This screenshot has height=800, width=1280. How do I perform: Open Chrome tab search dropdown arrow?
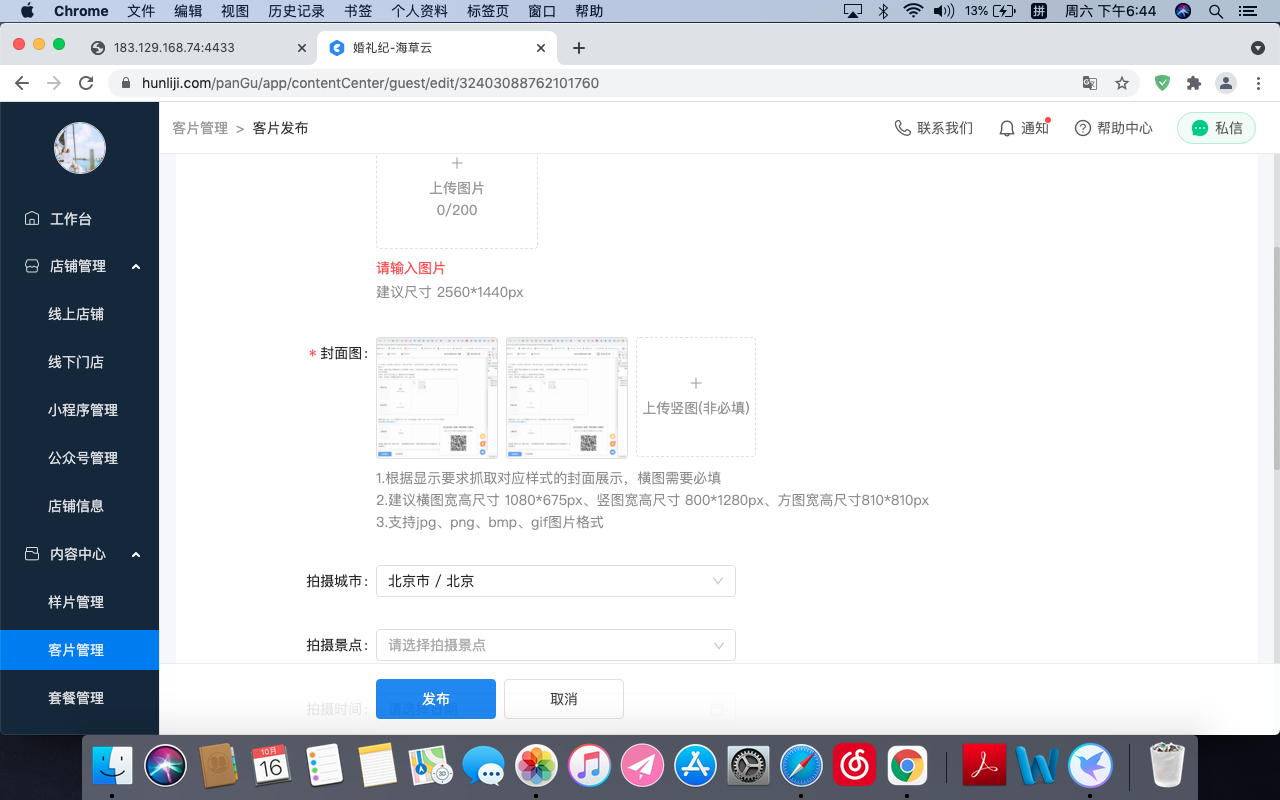coord(1258,48)
